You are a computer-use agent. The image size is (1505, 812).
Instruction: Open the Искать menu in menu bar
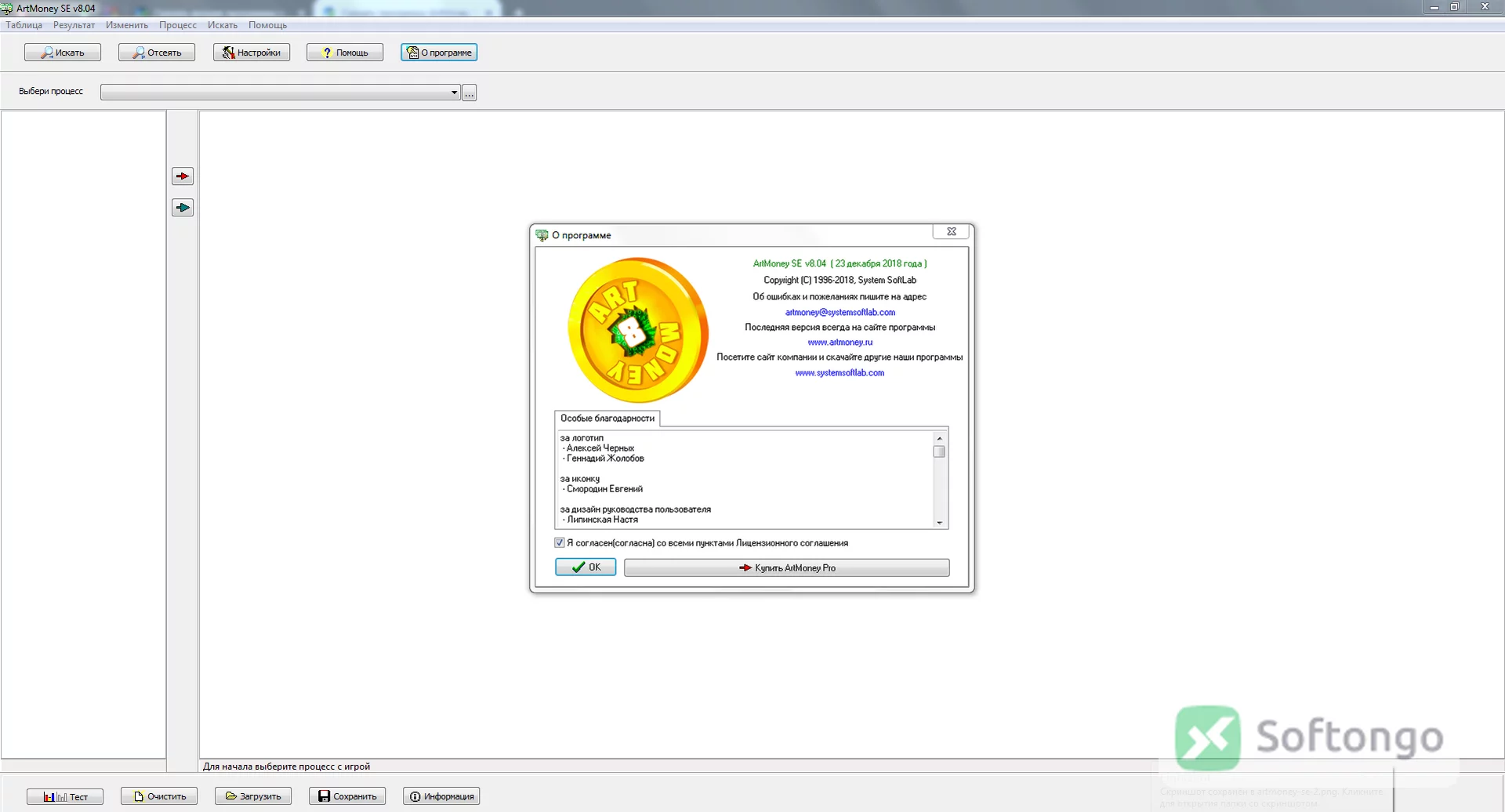223,25
